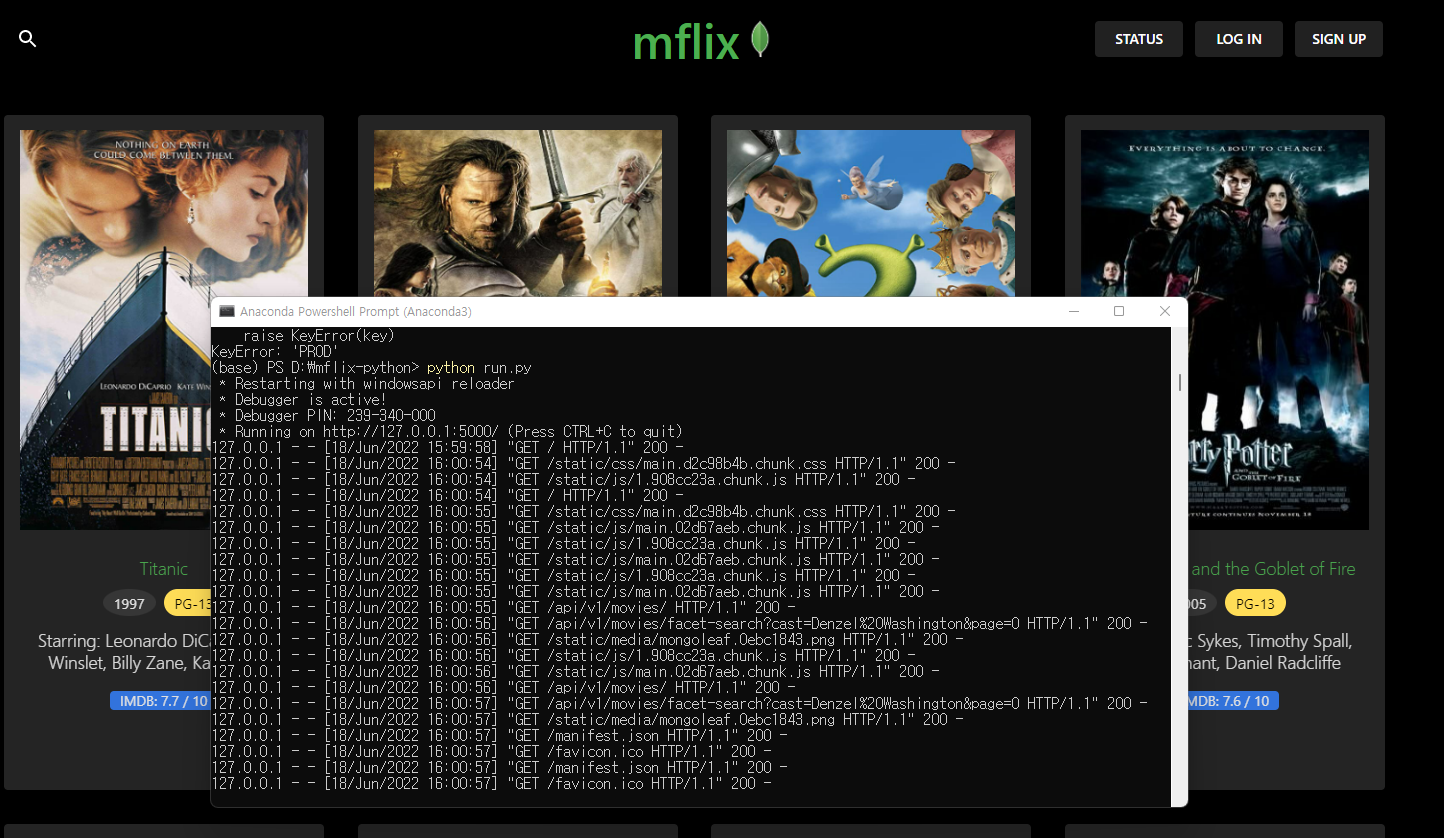Minimize the Anaconda Powershell Prompt window
1444x838 pixels.
pos(1073,311)
